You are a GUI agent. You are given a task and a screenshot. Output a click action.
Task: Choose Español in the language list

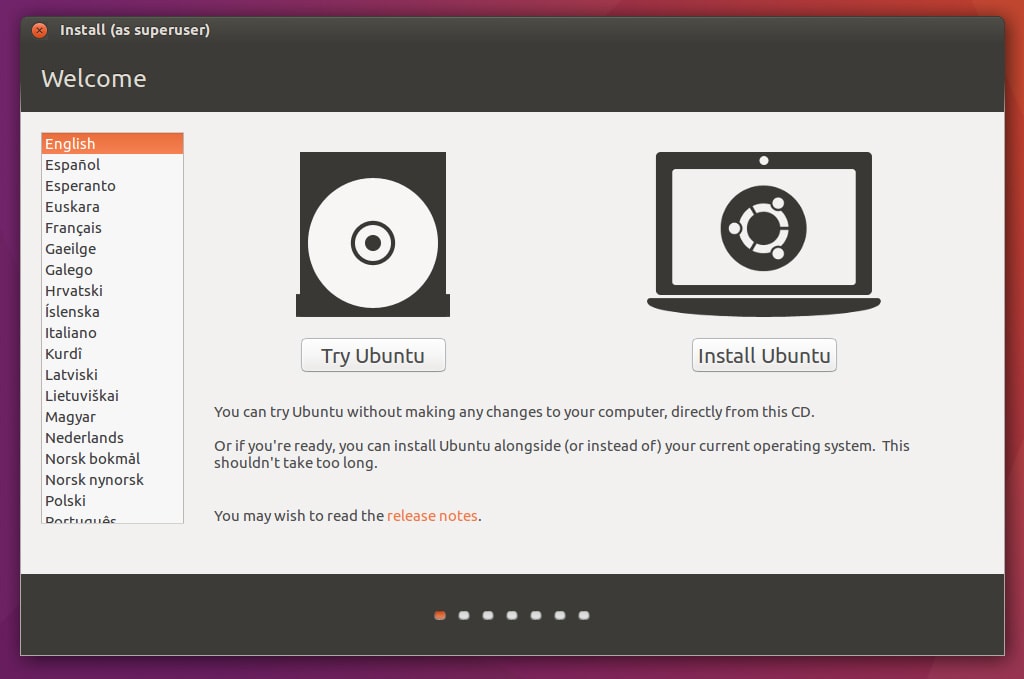tap(72, 164)
